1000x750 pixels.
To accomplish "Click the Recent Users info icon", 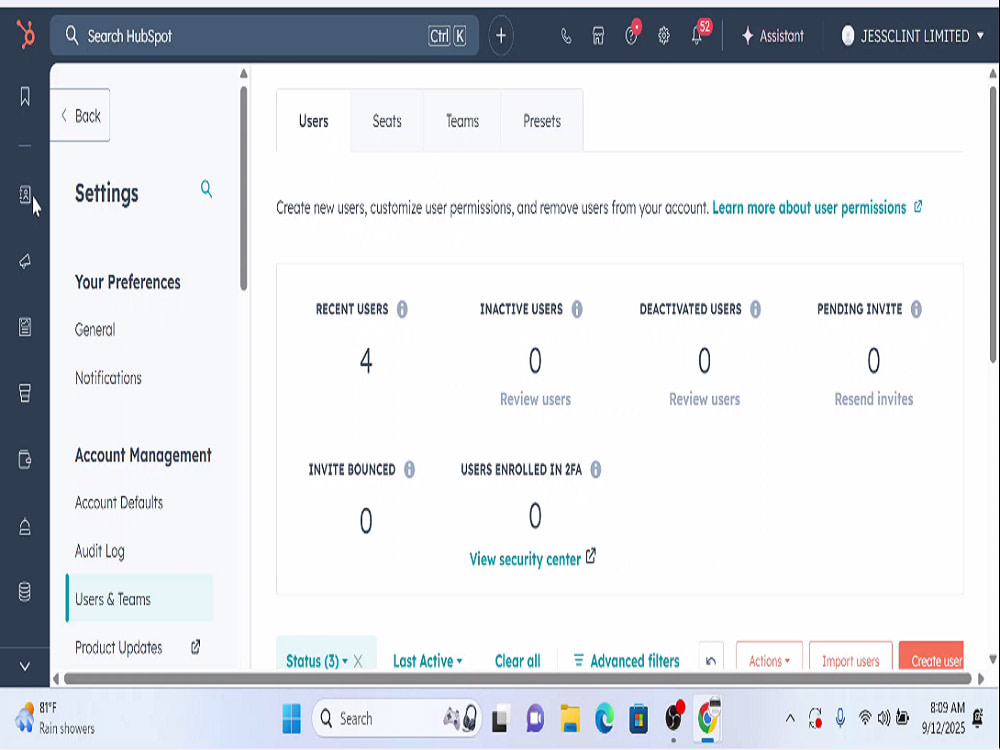I will pos(402,309).
